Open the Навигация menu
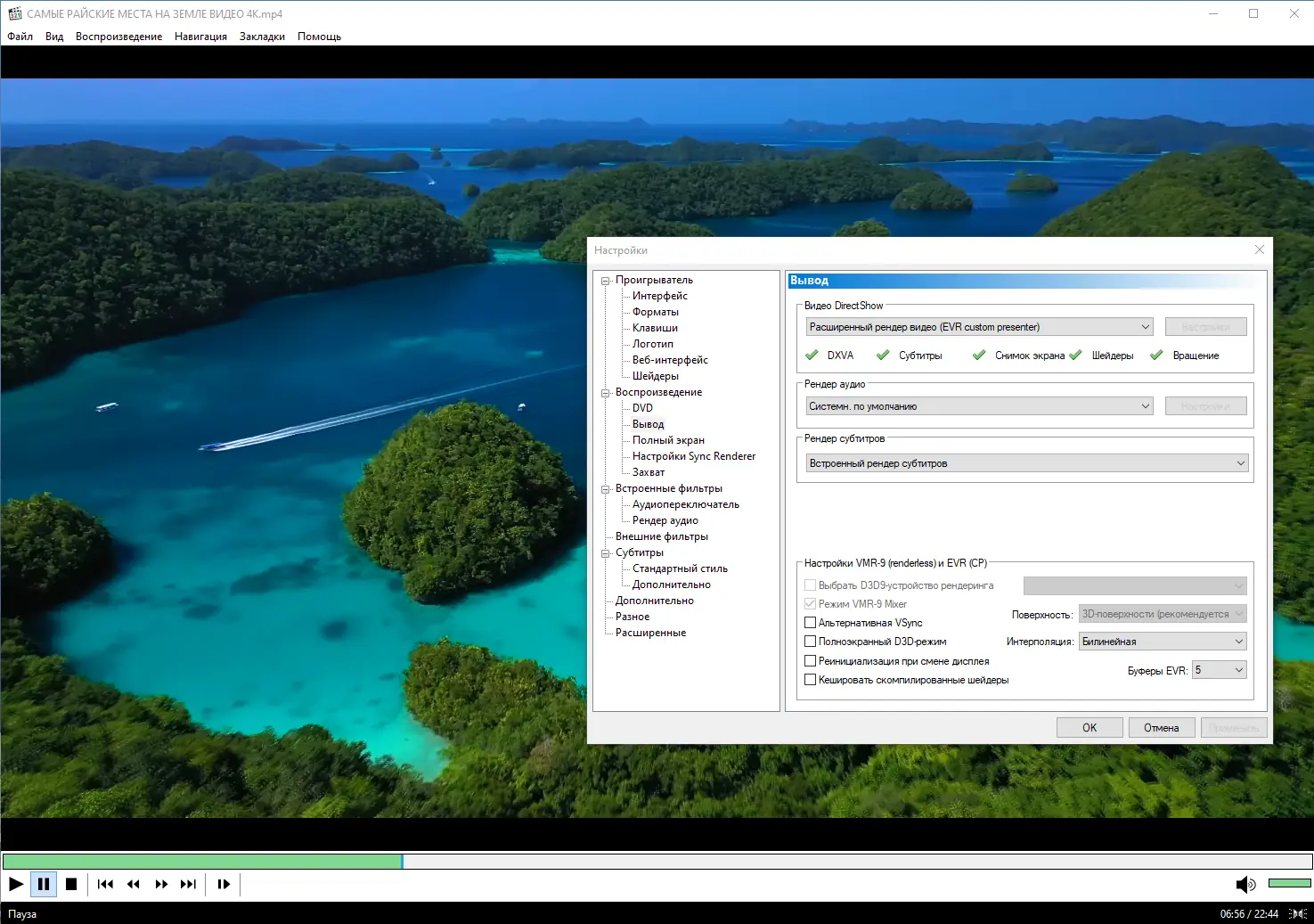This screenshot has width=1314, height=924. pos(200,37)
